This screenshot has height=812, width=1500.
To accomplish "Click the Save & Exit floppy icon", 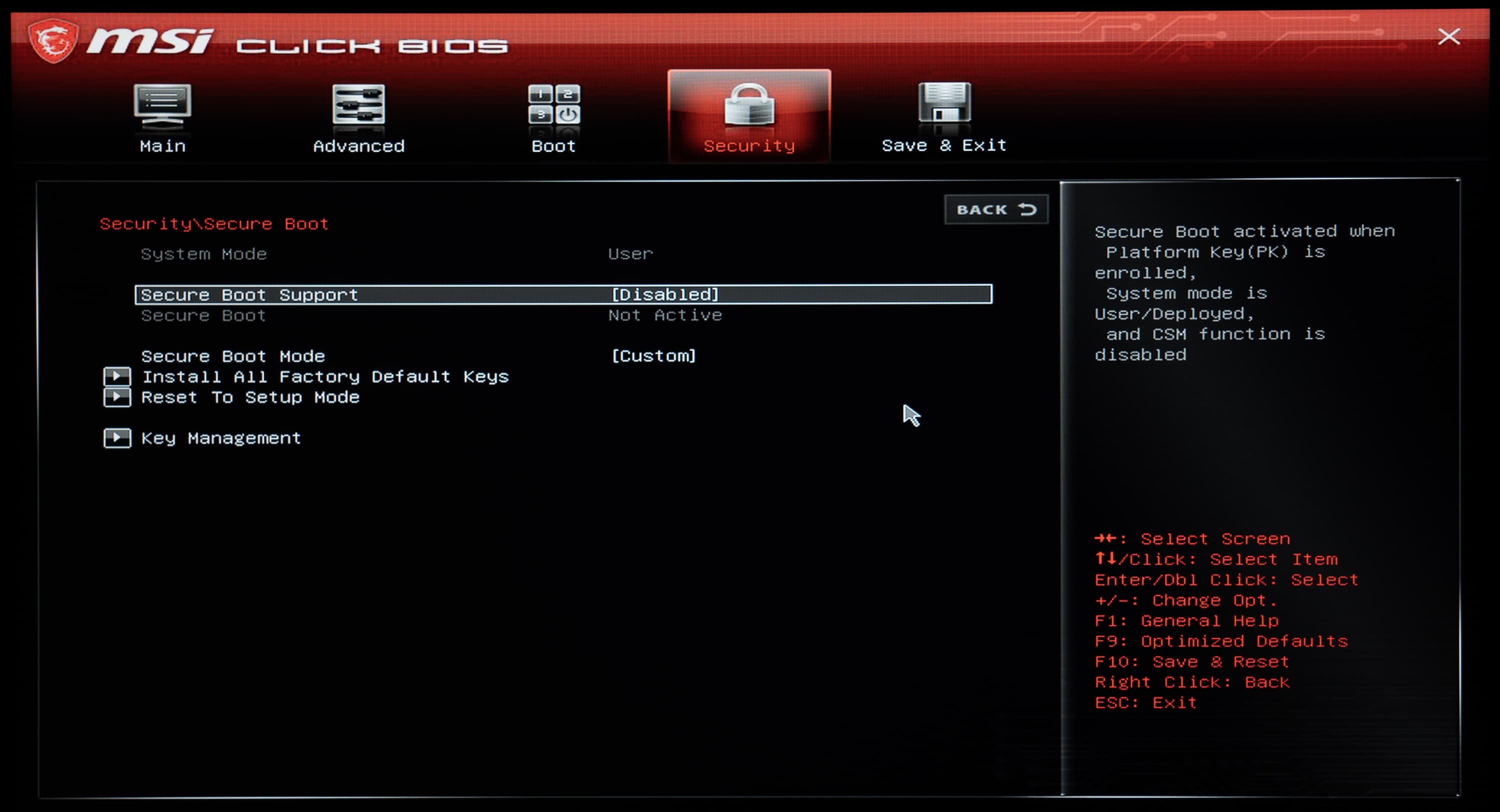I will pos(944,102).
